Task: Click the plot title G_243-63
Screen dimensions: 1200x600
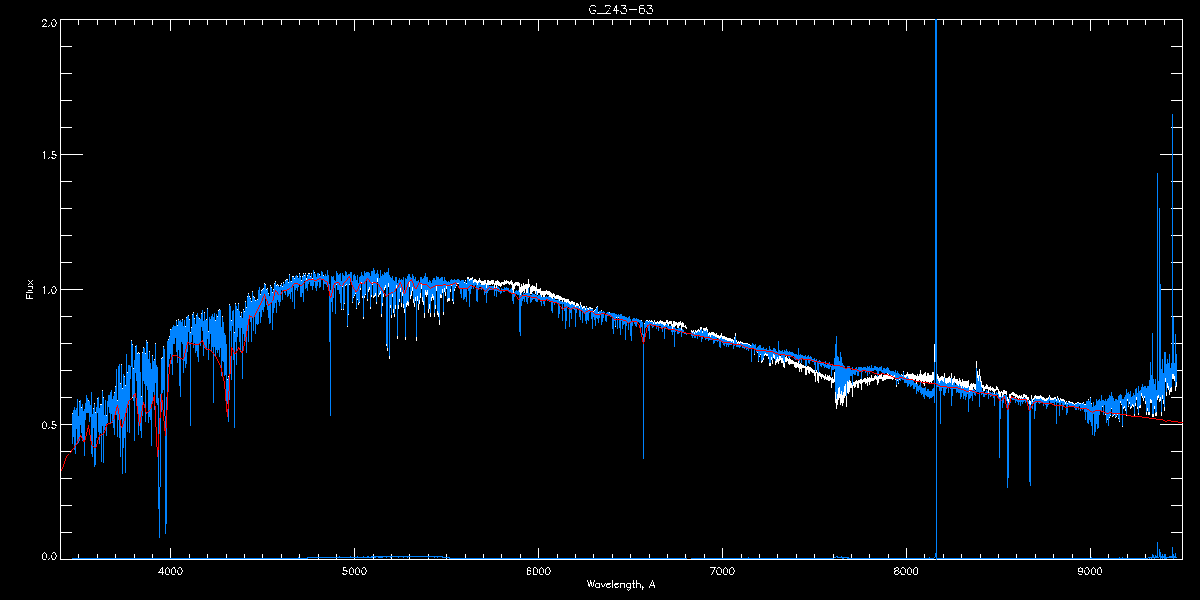Action: tap(620, 9)
